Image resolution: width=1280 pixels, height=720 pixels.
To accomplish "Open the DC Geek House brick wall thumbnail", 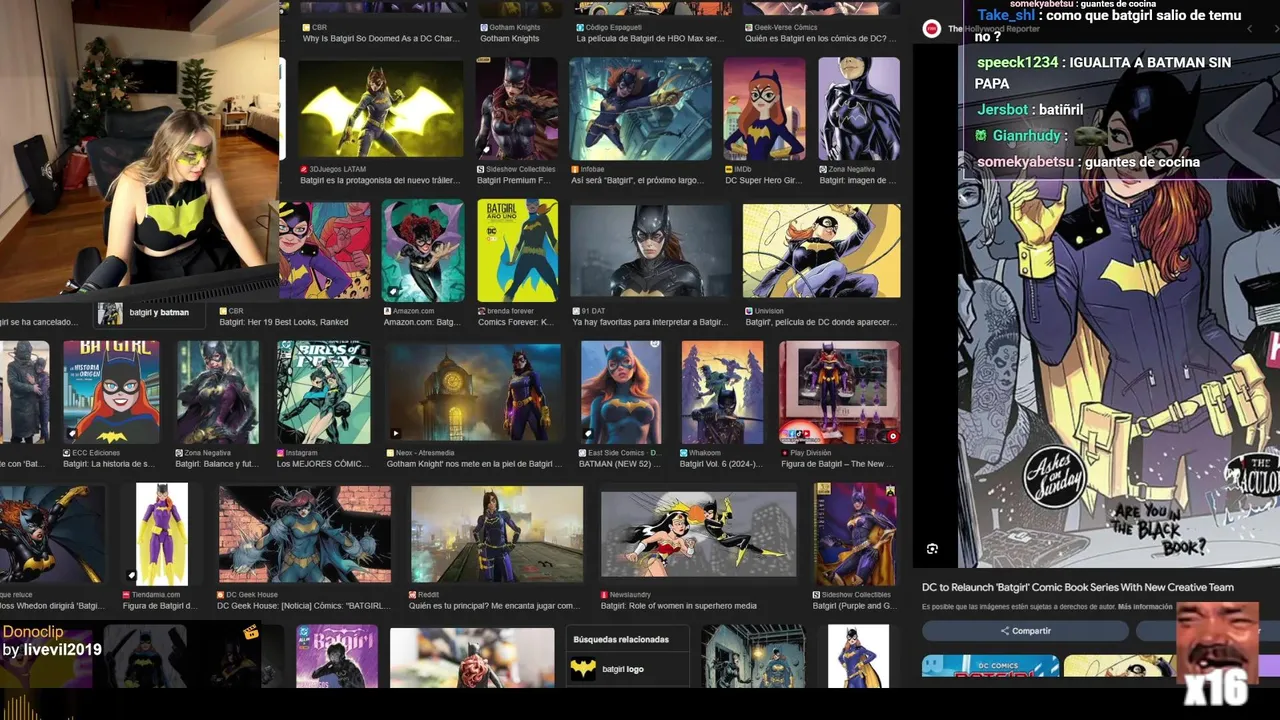I will [305, 534].
